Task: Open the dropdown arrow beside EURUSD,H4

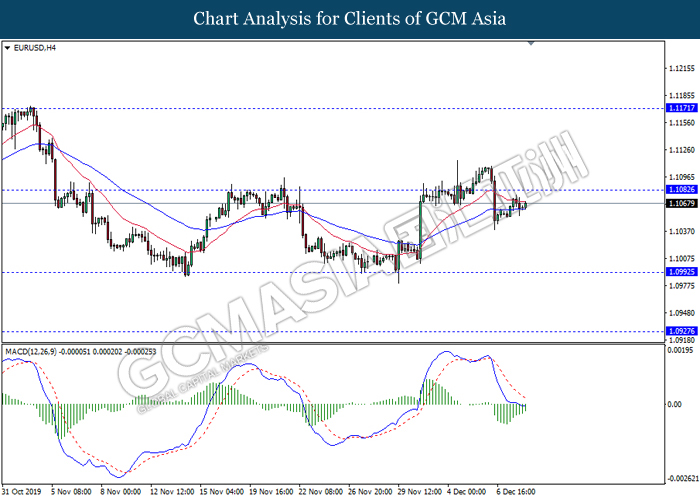Action: point(8,48)
